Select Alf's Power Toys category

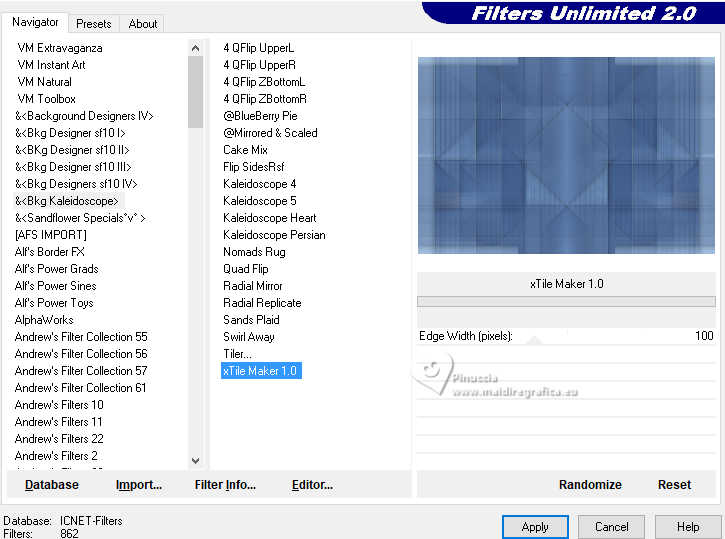[54, 303]
